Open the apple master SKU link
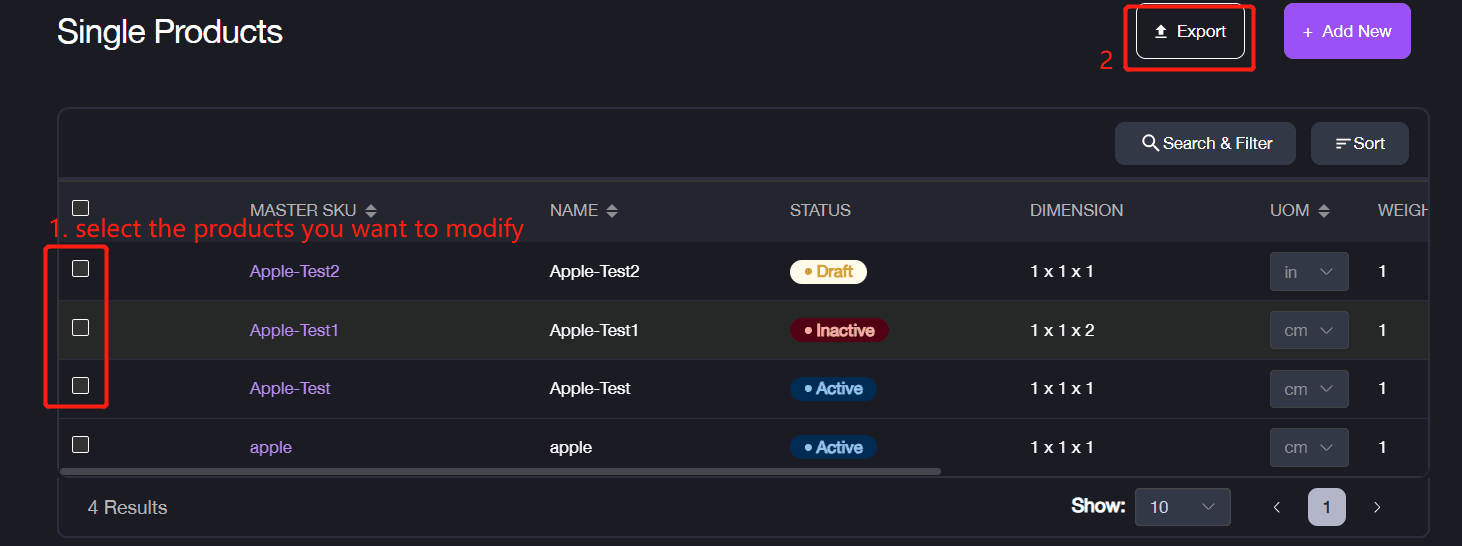Screen dimensions: 1462x546 [x=271, y=447]
